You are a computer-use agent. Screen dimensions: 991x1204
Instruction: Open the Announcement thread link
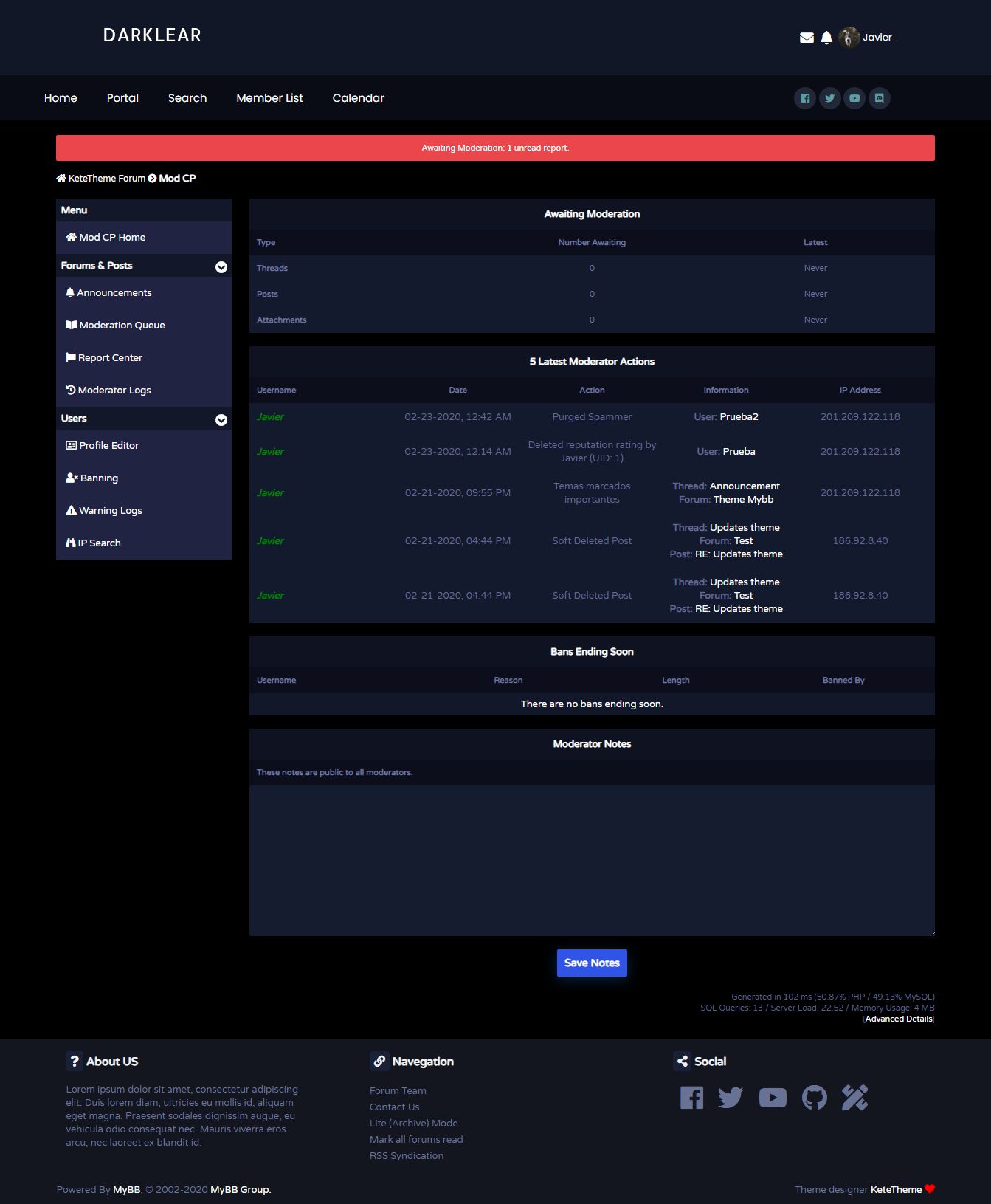[745, 486]
